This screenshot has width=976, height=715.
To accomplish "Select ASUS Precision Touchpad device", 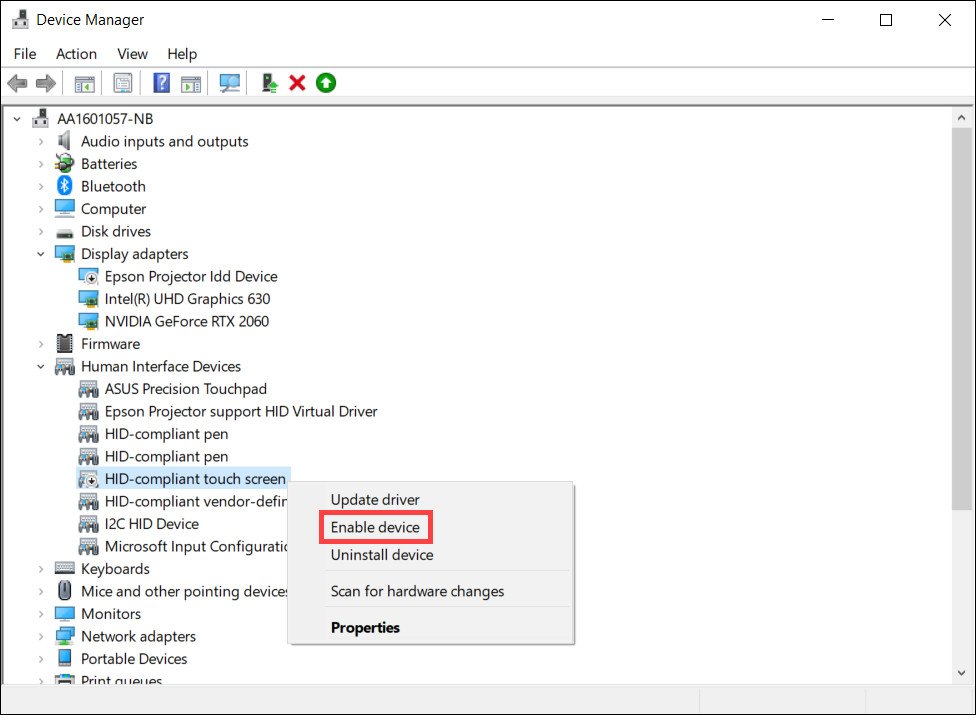I will pos(185,389).
